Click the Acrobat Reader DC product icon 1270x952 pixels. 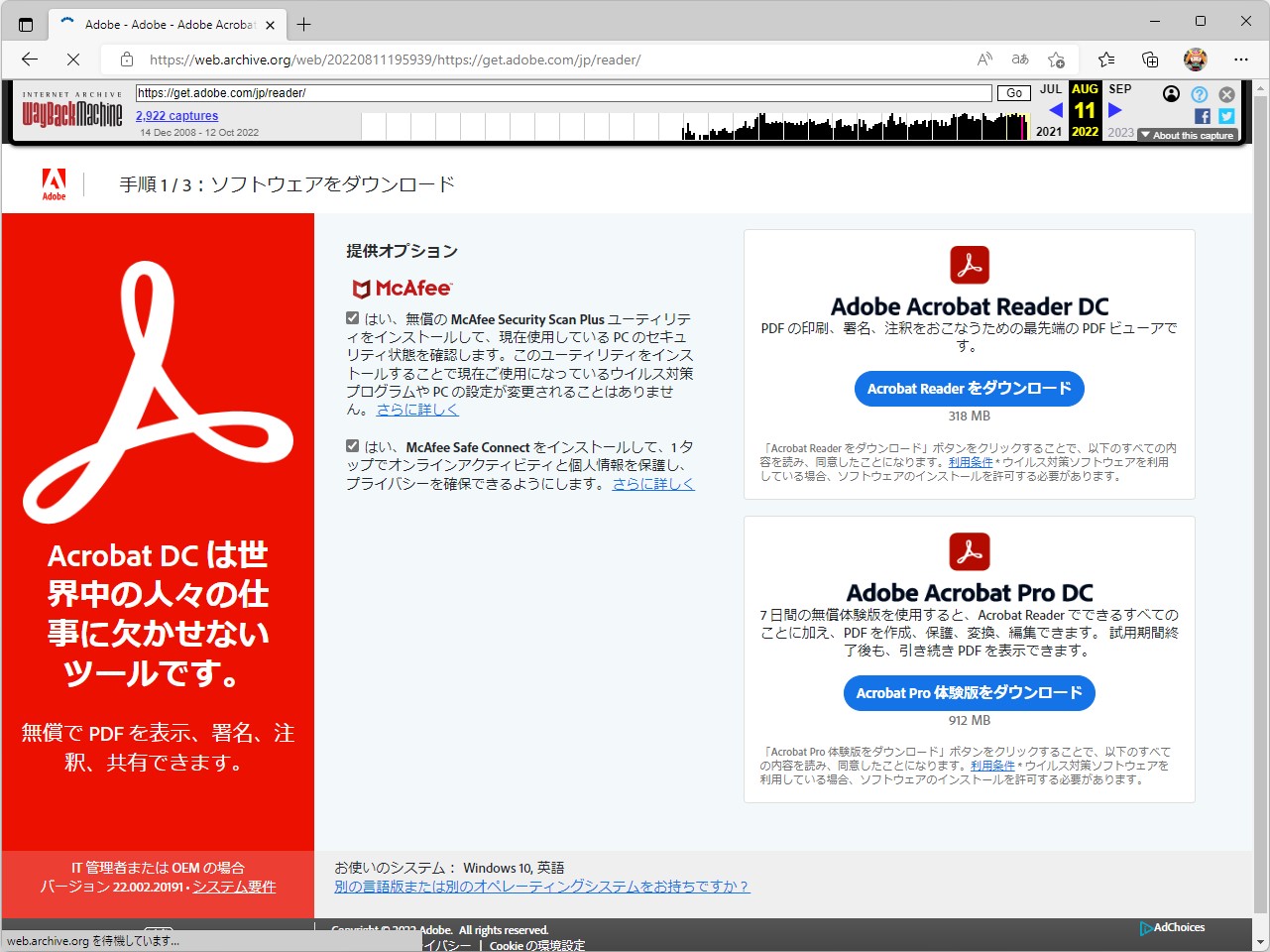tap(970, 265)
